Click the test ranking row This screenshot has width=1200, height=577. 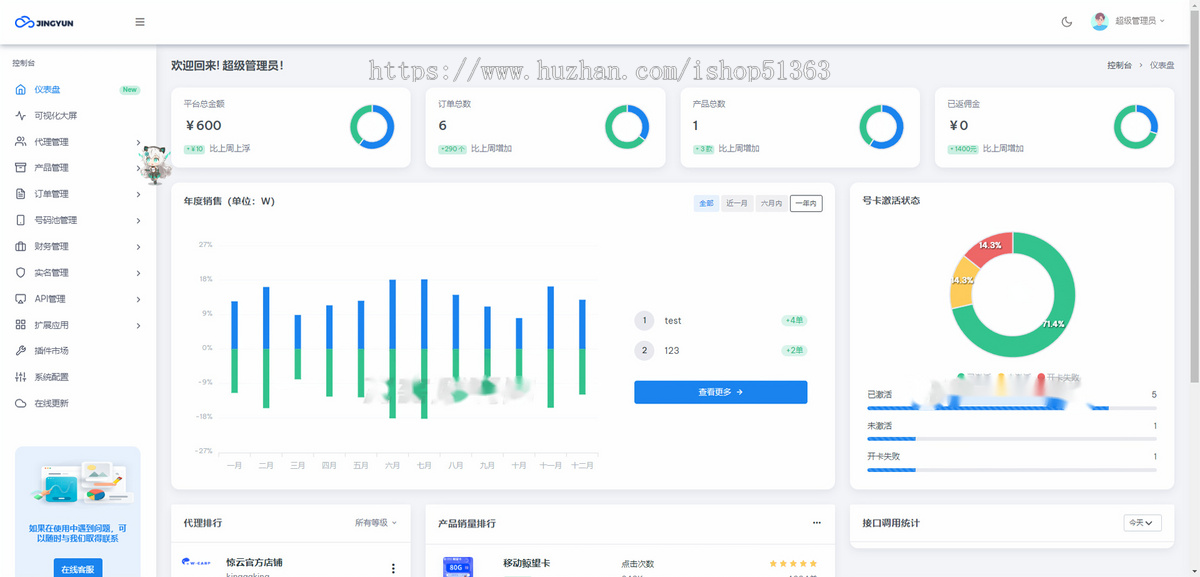pos(720,321)
